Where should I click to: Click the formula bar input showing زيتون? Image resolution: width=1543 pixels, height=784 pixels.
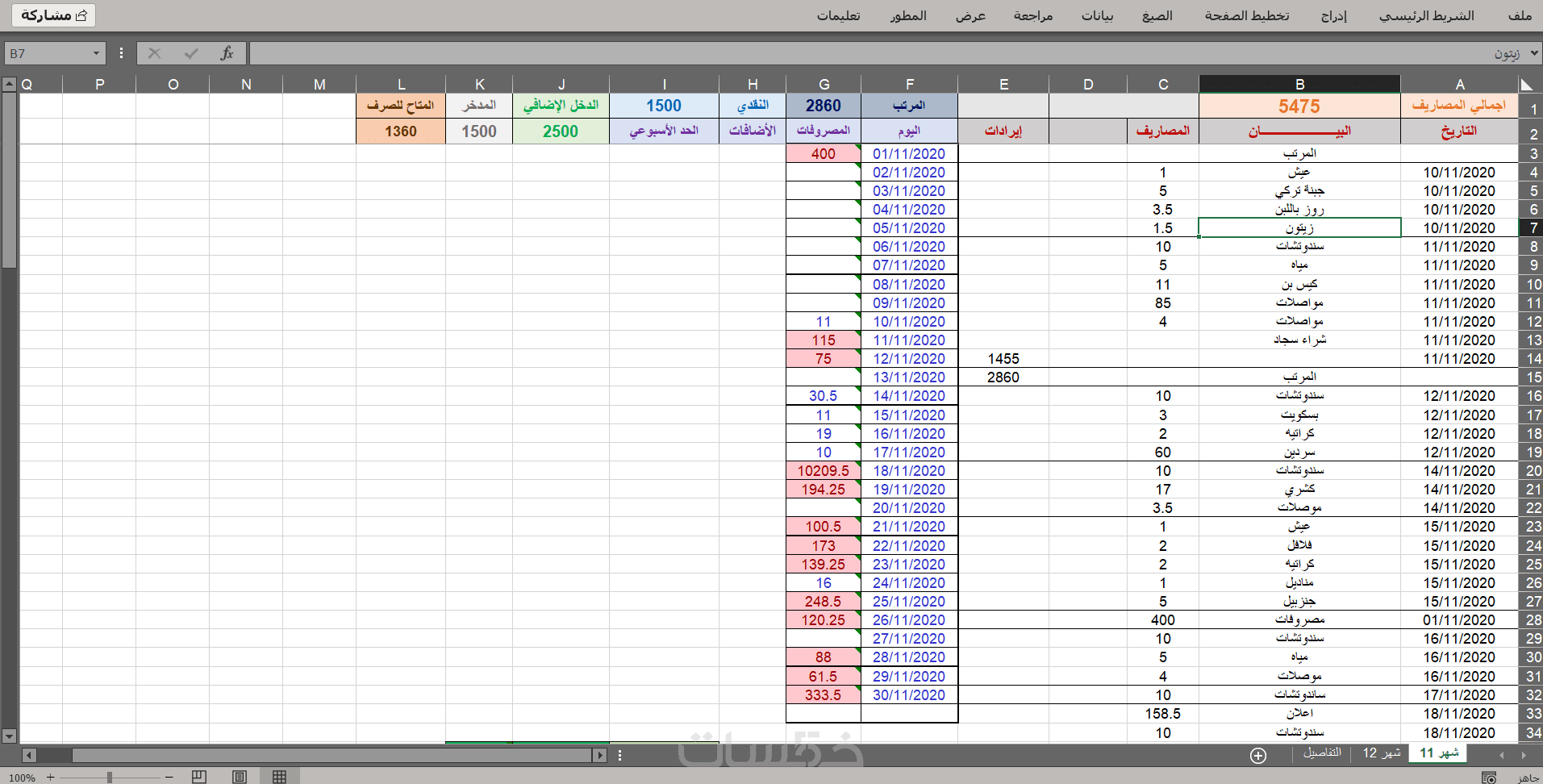coord(887,53)
